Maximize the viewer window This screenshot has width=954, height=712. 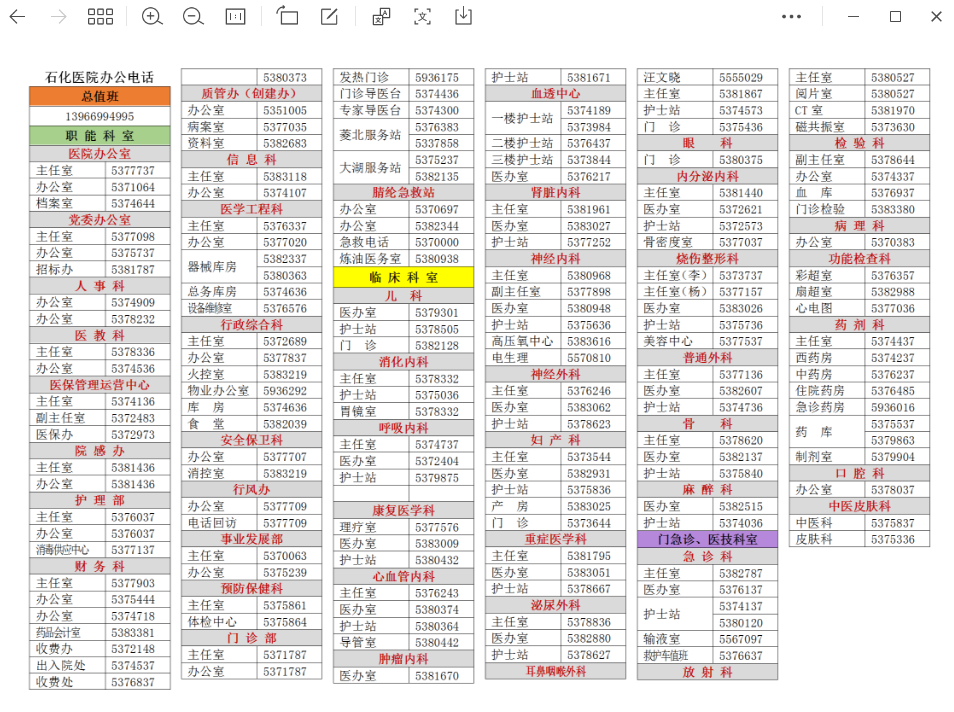[x=895, y=17]
